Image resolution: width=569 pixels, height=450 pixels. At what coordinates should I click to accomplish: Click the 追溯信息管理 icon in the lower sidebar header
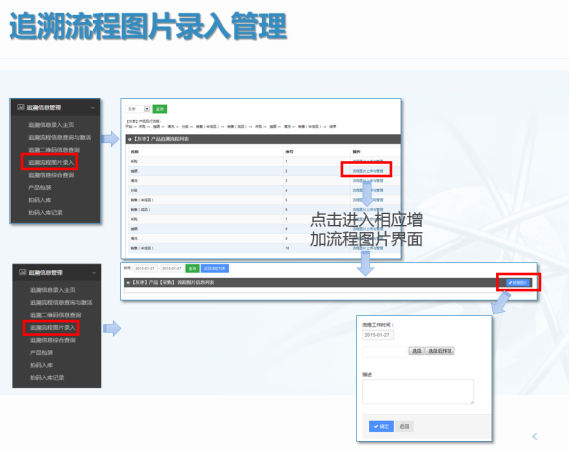[x=22, y=272]
